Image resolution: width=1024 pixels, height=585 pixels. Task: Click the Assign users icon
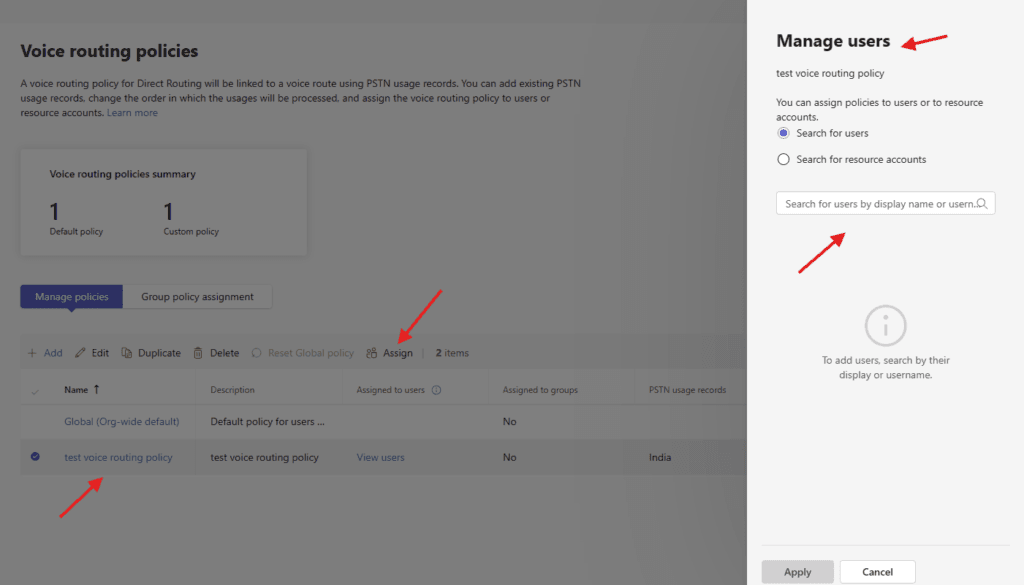tap(372, 353)
